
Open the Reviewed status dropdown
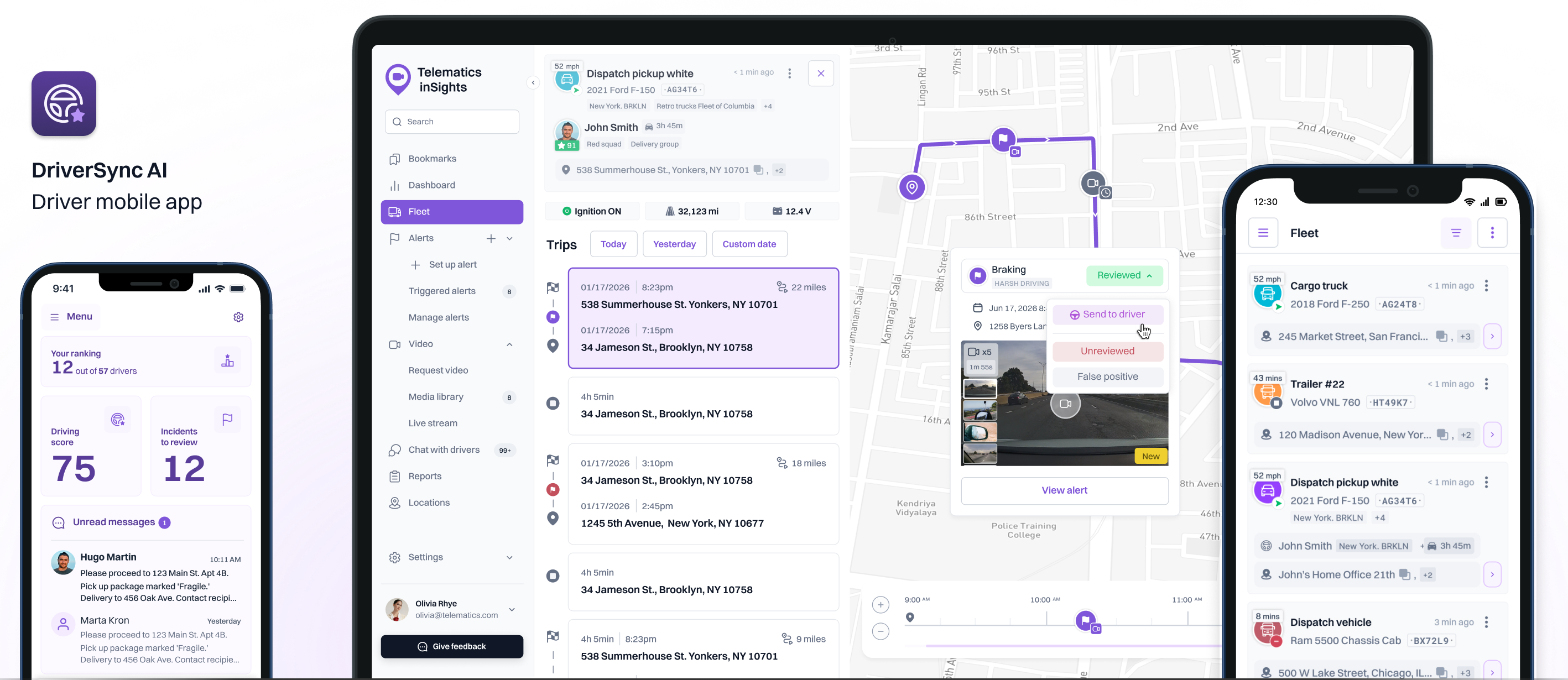point(1124,275)
